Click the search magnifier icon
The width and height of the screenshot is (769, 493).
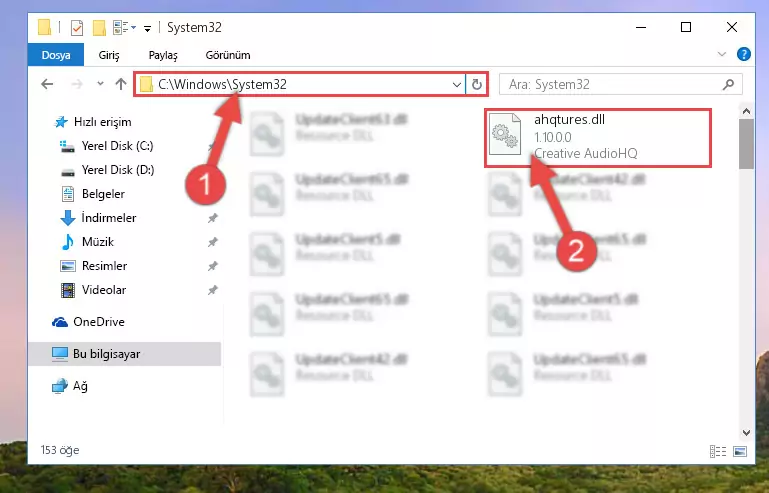click(728, 84)
